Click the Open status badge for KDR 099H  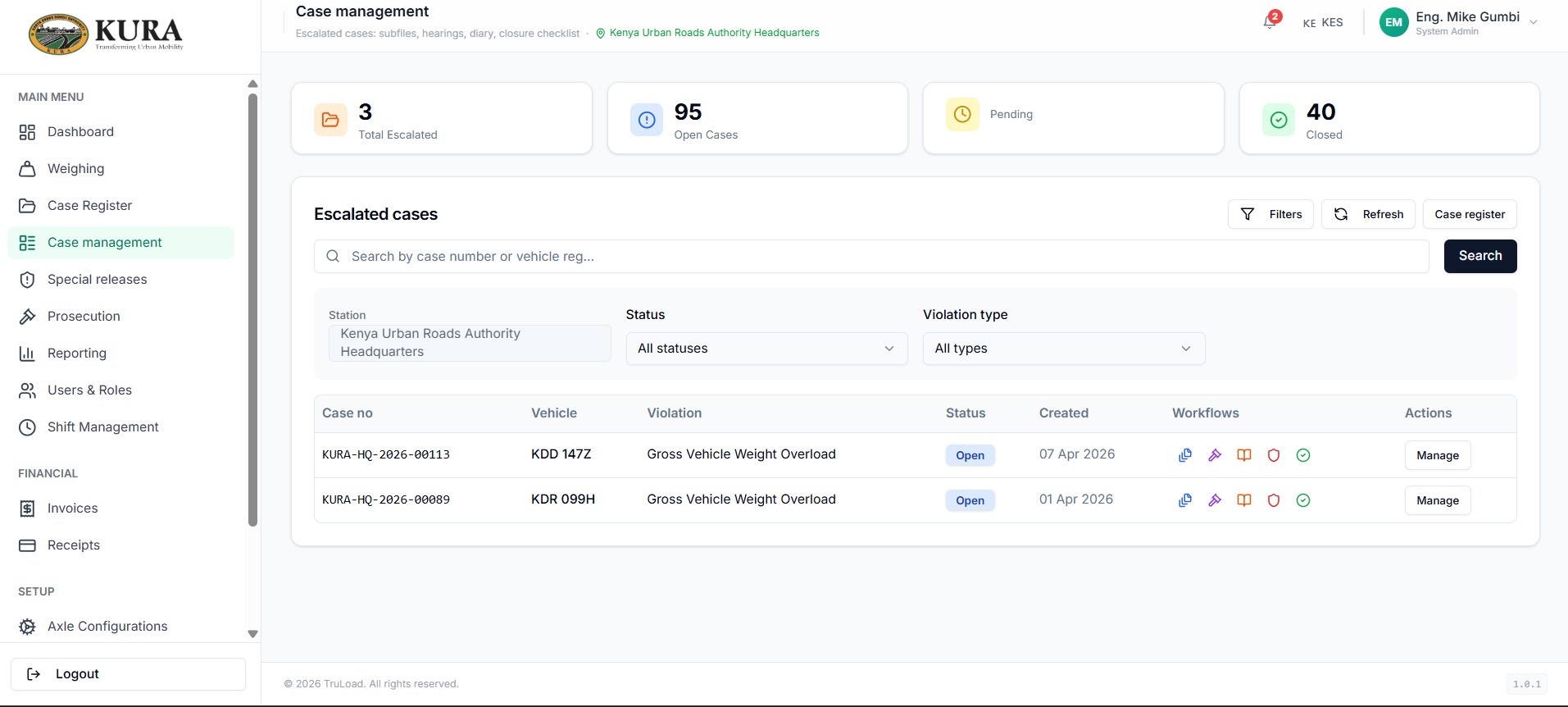tap(970, 500)
